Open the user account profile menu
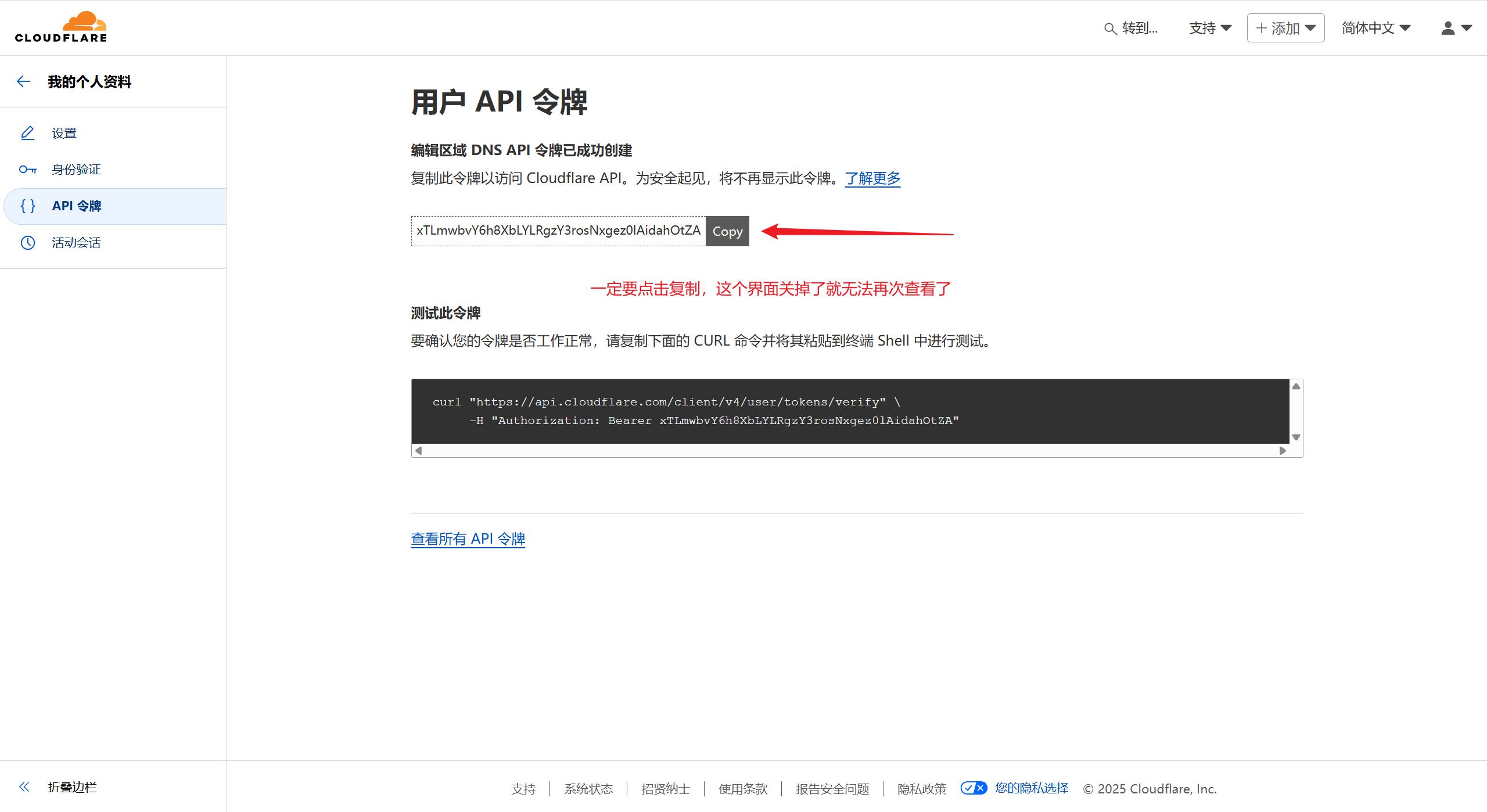Image resolution: width=1487 pixels, height=812 pixels. tap(1456, 28)
